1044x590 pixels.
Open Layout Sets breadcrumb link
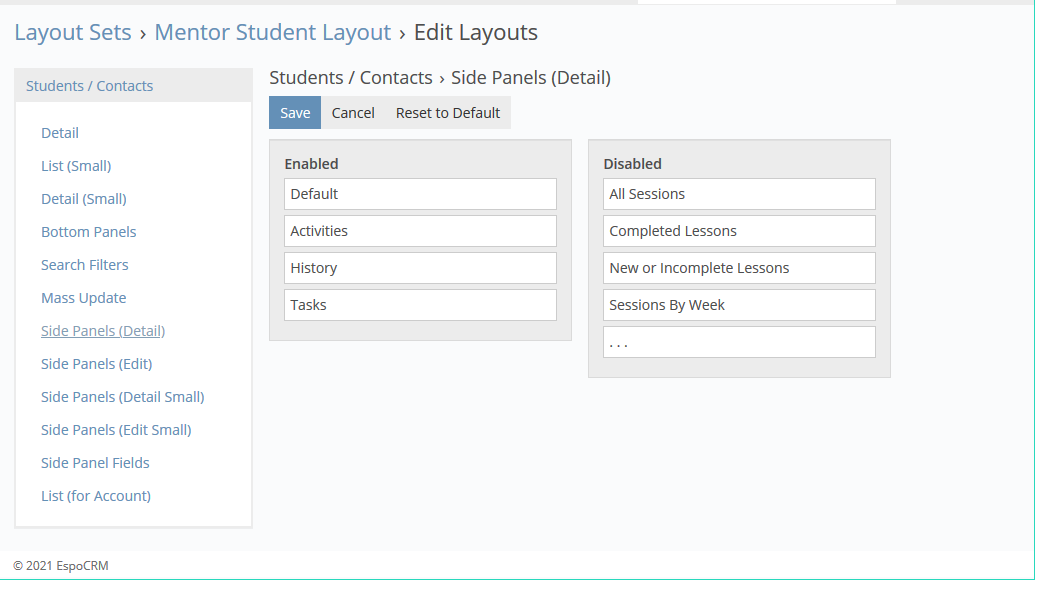tap(73, 32)
